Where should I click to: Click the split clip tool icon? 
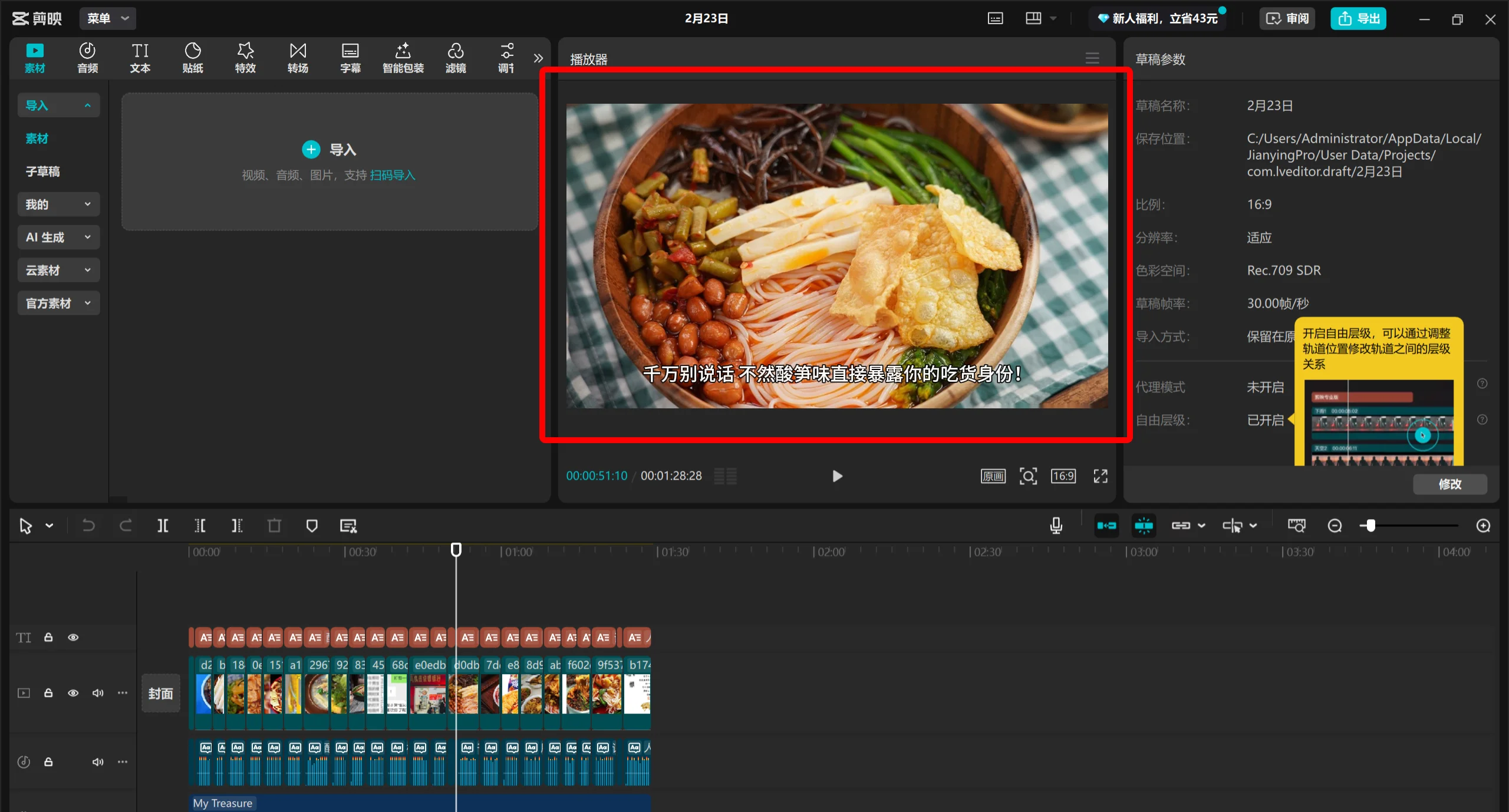click(x=163, y=526)
